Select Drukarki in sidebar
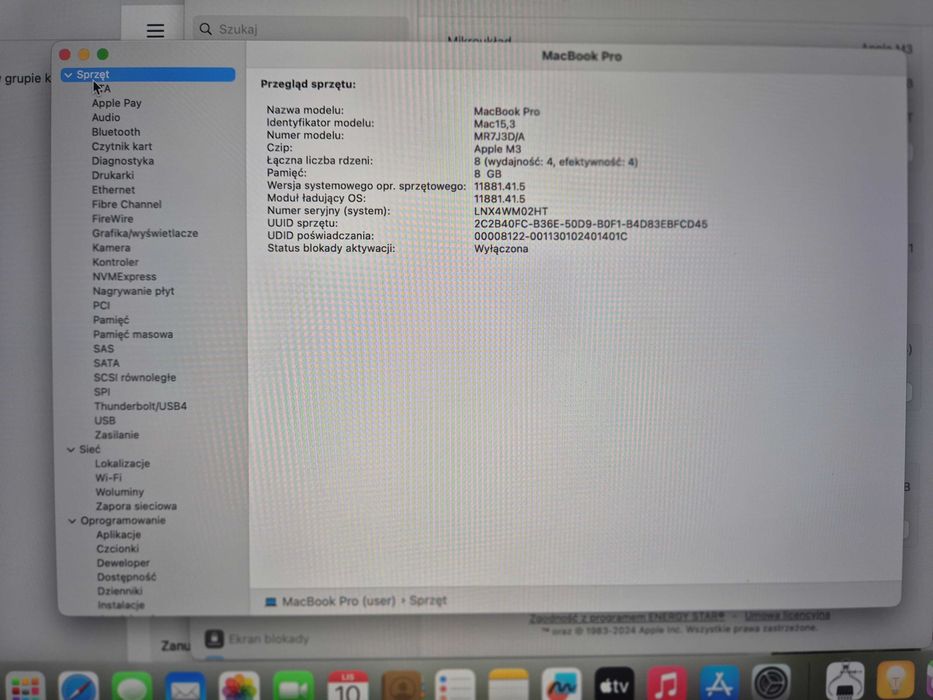933x700 pixels. (x=113, y=176)
